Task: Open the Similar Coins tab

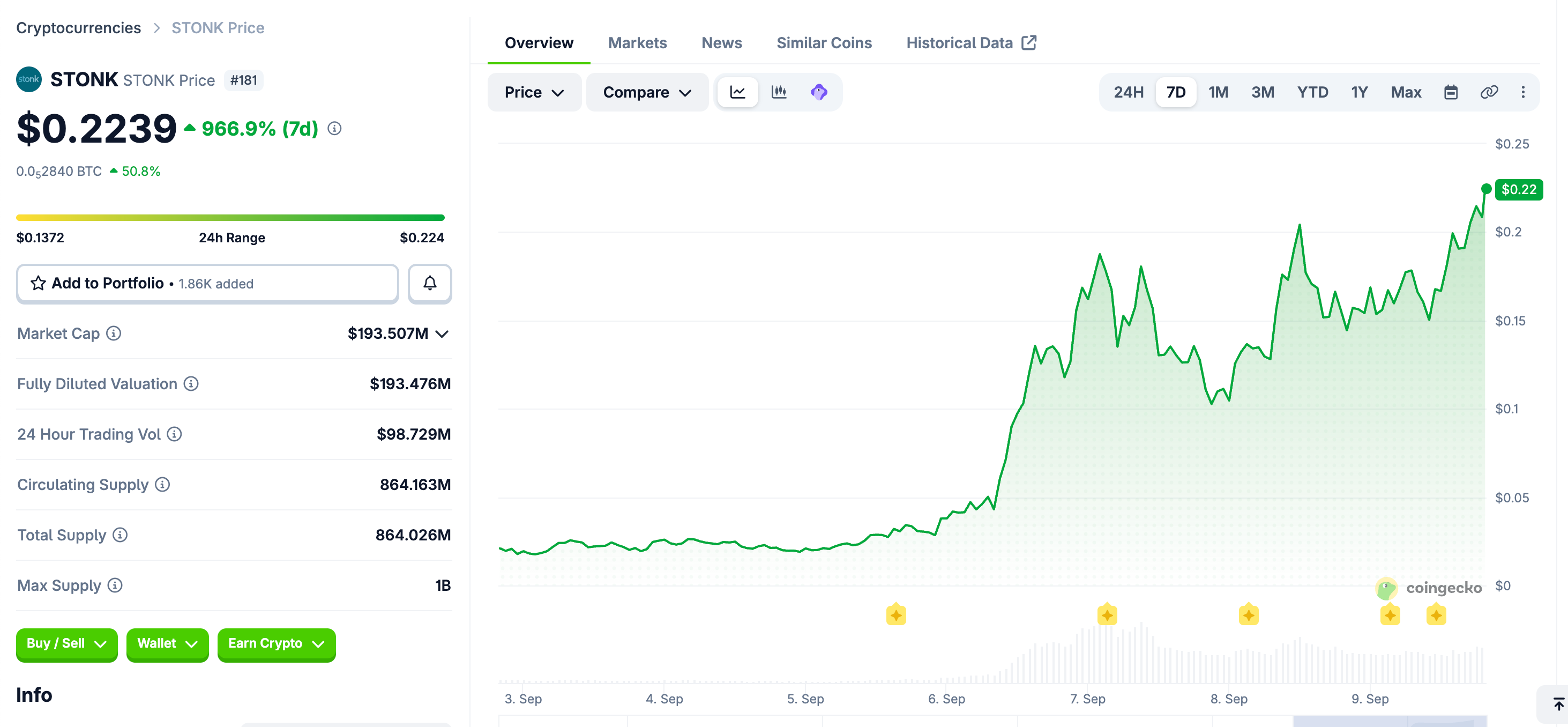Action: (x=824, y=42)
